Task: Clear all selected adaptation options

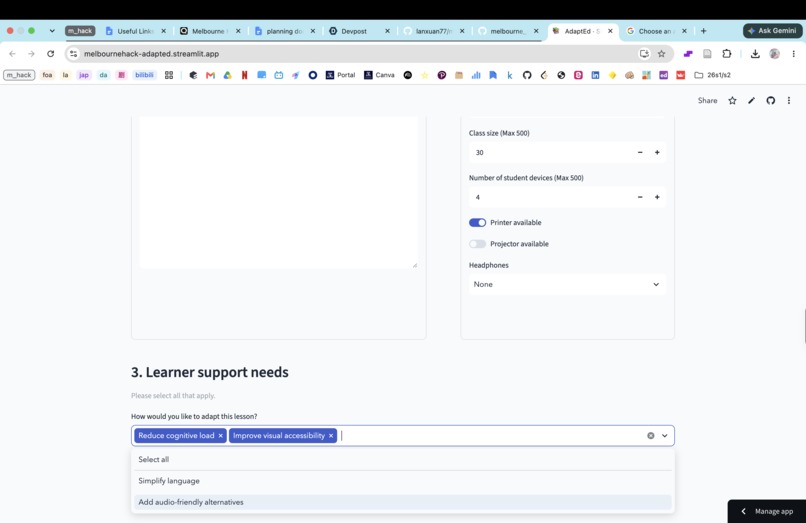Action: tap(651, 436)
